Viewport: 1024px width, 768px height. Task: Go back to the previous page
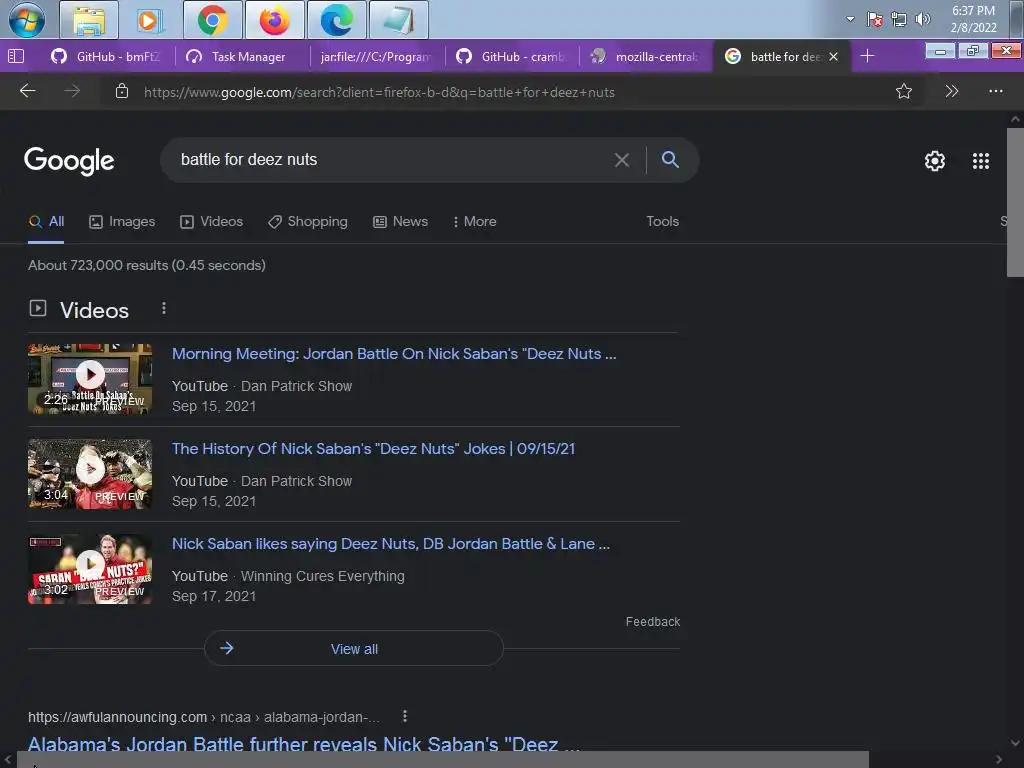point(27,91)
